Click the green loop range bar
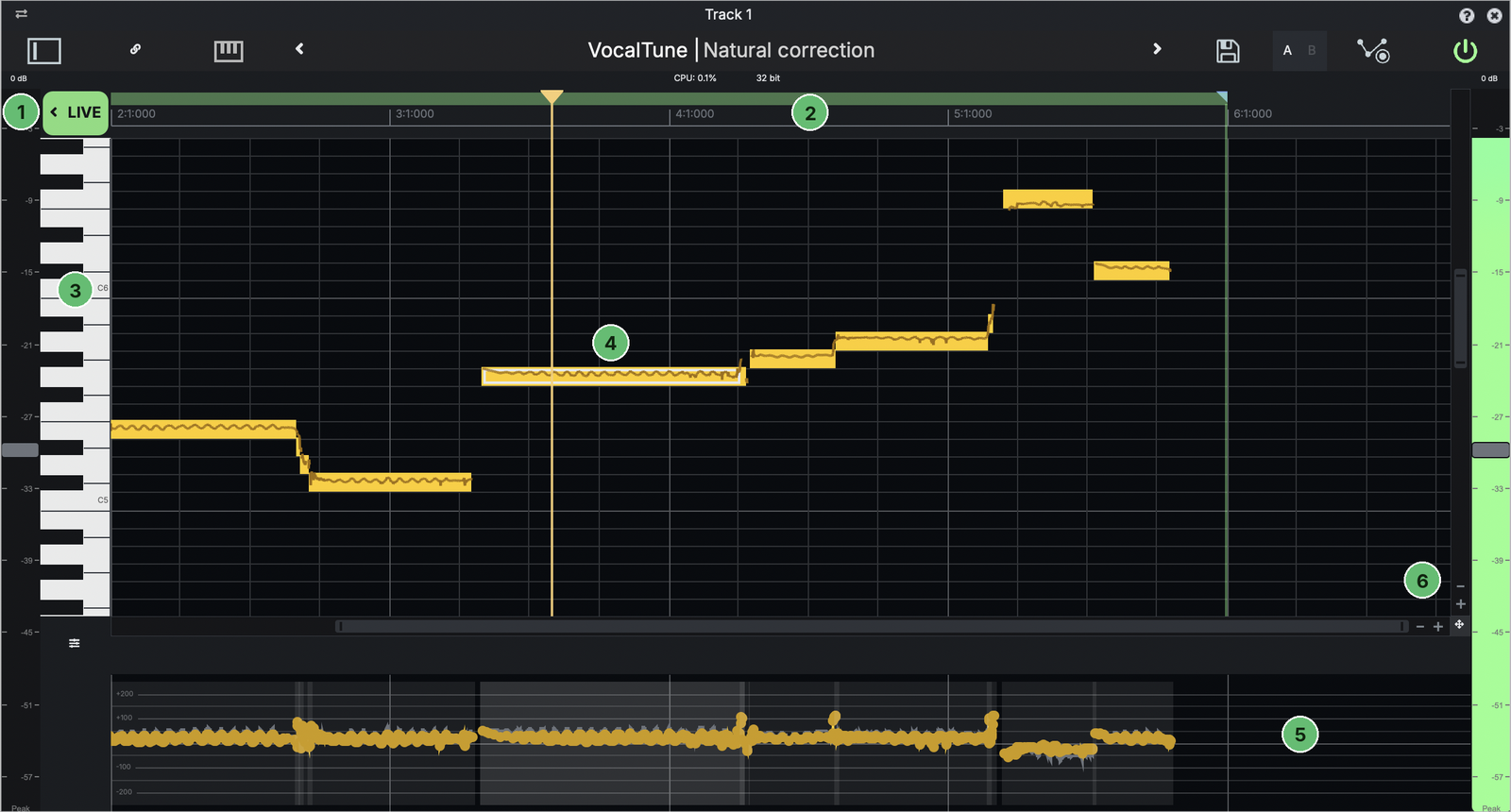Image resolution: width=1511 pixels, height=812 pixels. [x=669, y=98]
